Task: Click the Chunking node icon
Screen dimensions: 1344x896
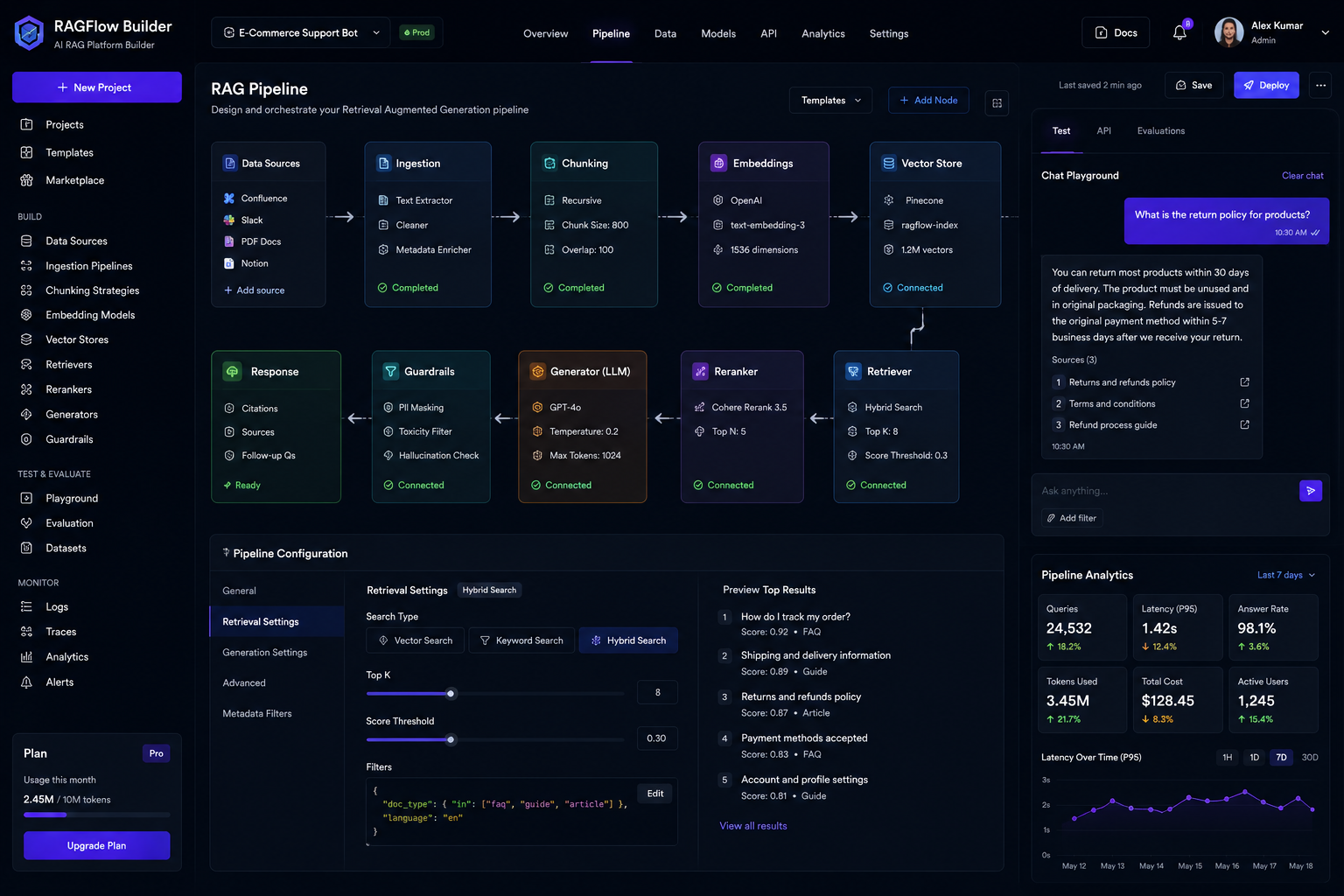Action: click(x=549, y=163)
